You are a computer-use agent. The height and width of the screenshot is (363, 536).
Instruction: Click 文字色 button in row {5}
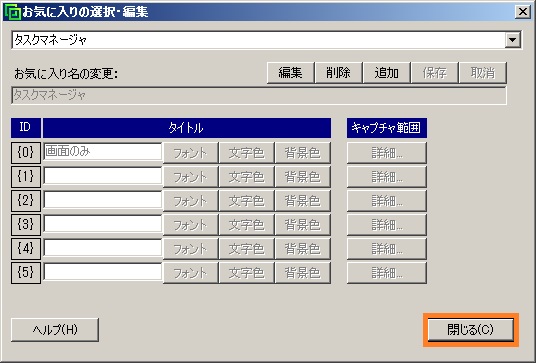point(246,273)
